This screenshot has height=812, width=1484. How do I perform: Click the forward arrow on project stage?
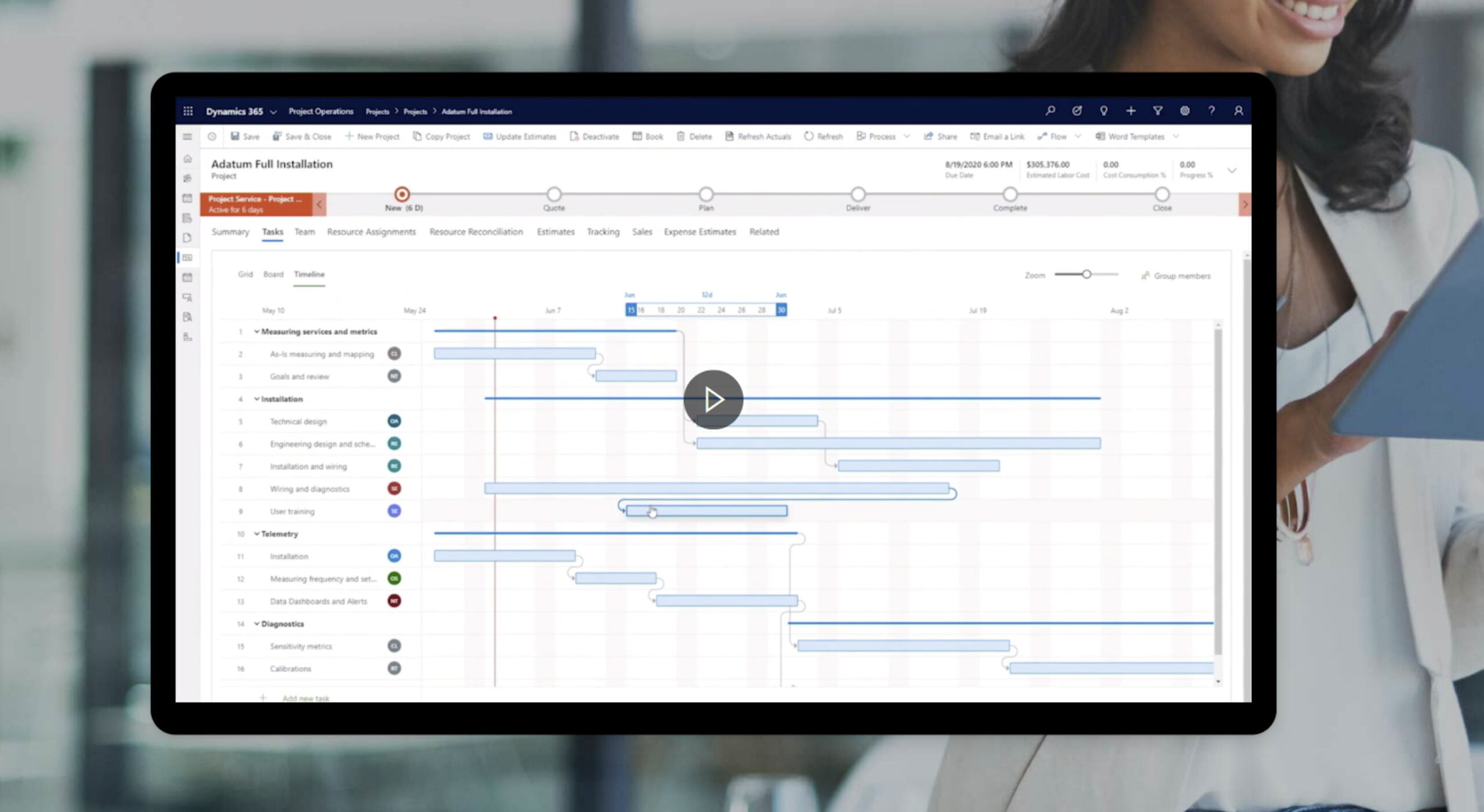pos(1244,204)
